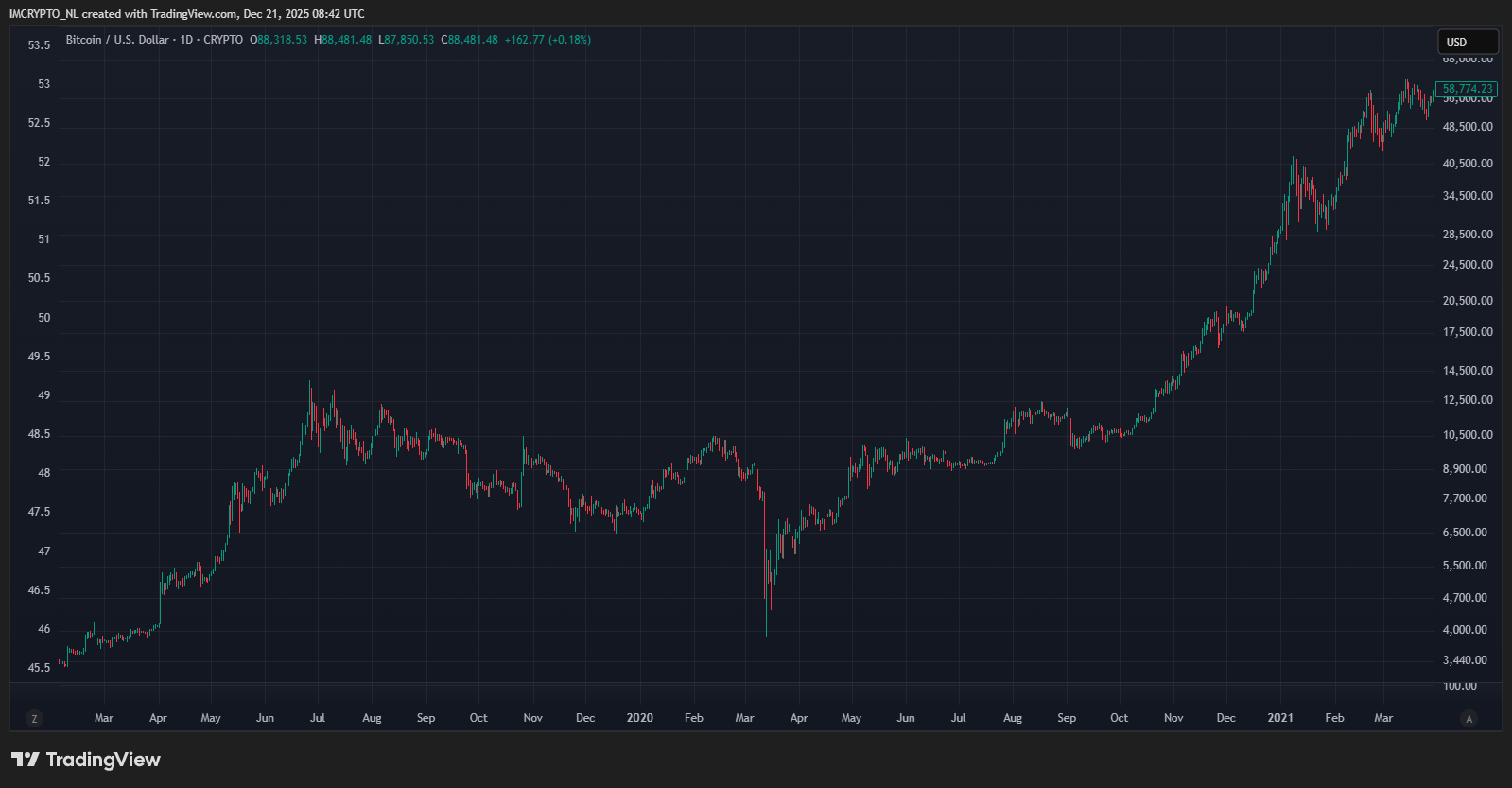
Task: Click the 10,500.00 right price scale label
Action: point(1468,435)
